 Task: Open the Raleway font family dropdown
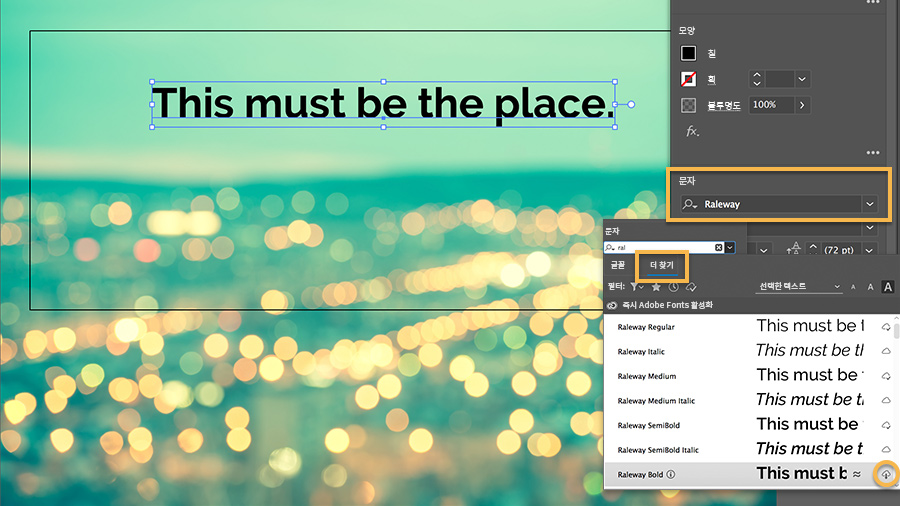(x=870, y=204)
